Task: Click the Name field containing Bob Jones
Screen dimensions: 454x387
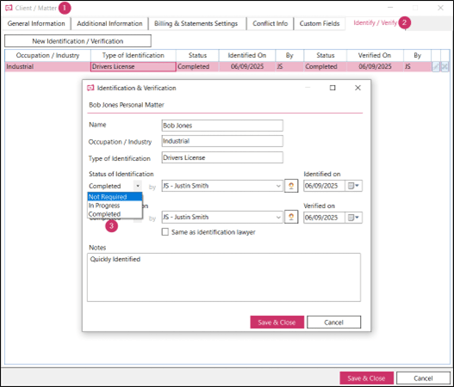Action: 222,125
